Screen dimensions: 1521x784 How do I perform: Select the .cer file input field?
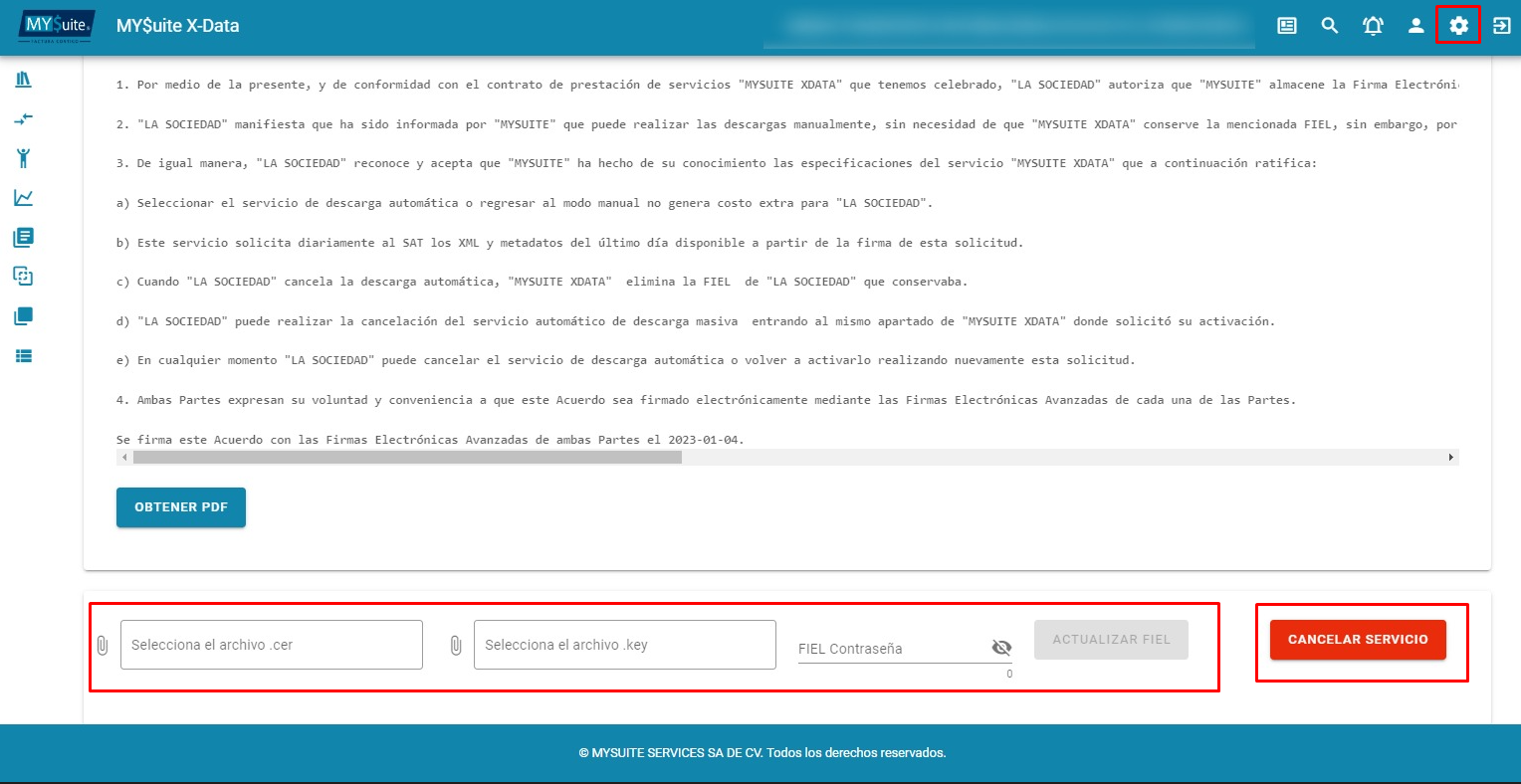coord(272,645)
